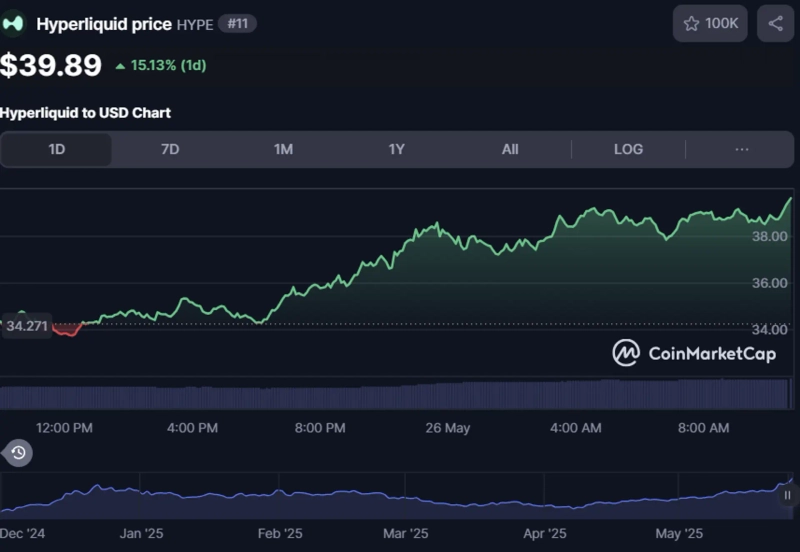Switch chart to 7D timeframe

170,149
